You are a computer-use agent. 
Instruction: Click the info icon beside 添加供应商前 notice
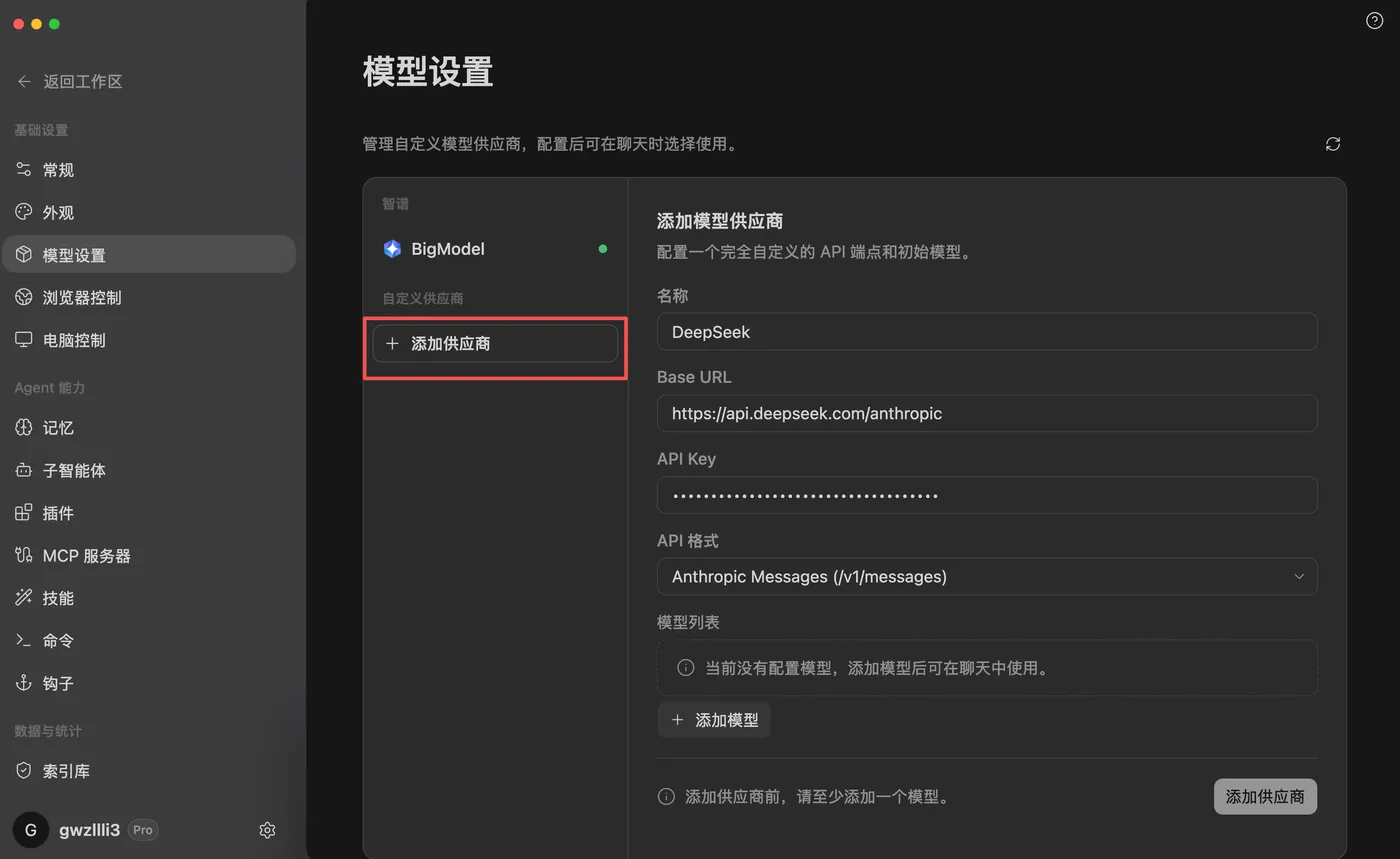click(x=666, y=797)
